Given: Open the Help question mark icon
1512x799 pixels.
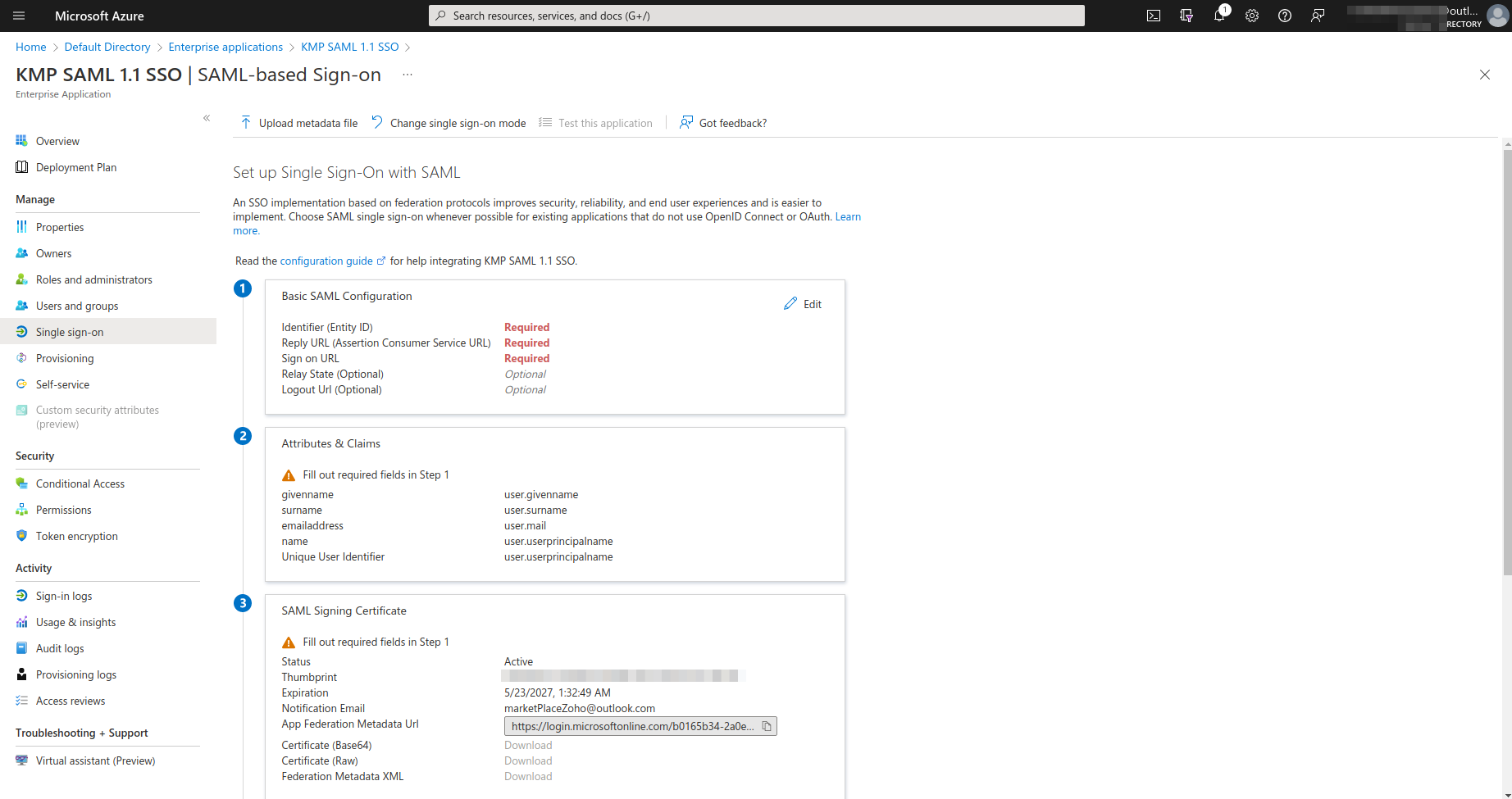Looking at the screenshot, I should [x=1285, y=16].
